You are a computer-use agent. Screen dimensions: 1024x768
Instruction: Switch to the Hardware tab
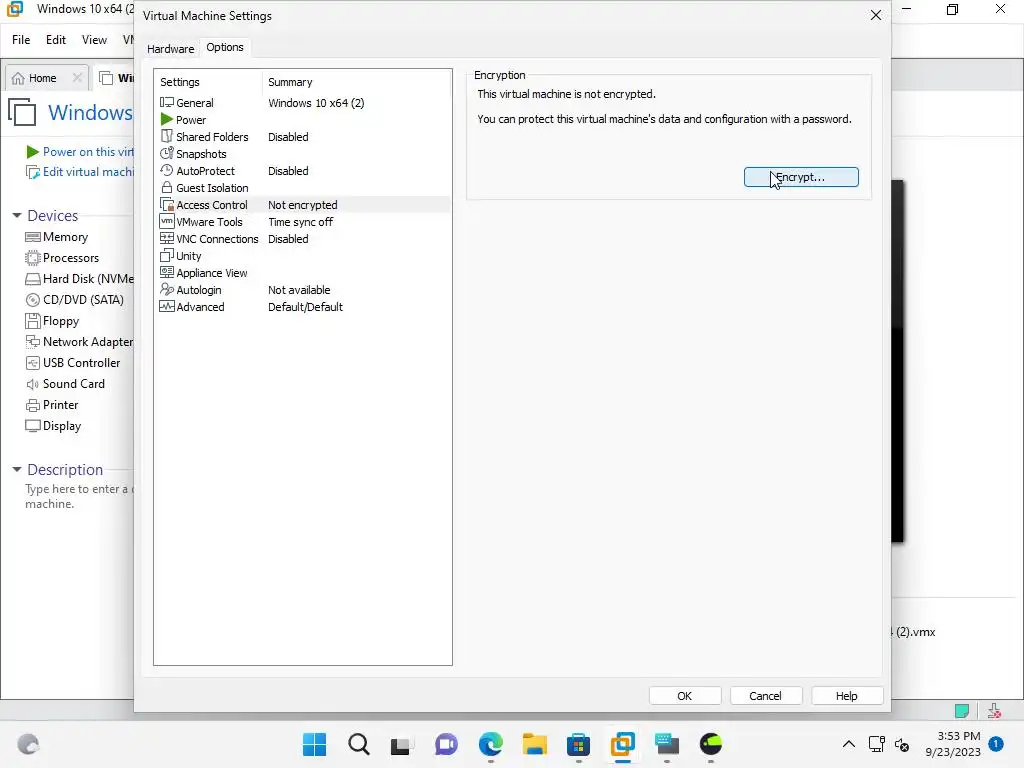point(170,48)
